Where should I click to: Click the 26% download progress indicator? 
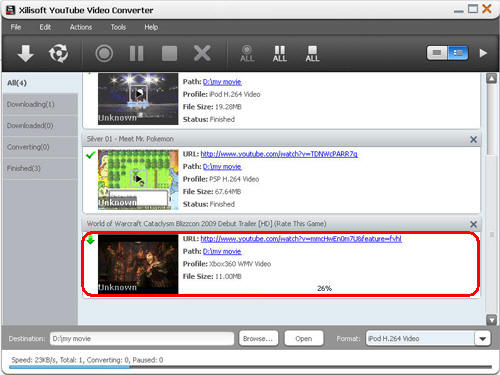(324, 288)
